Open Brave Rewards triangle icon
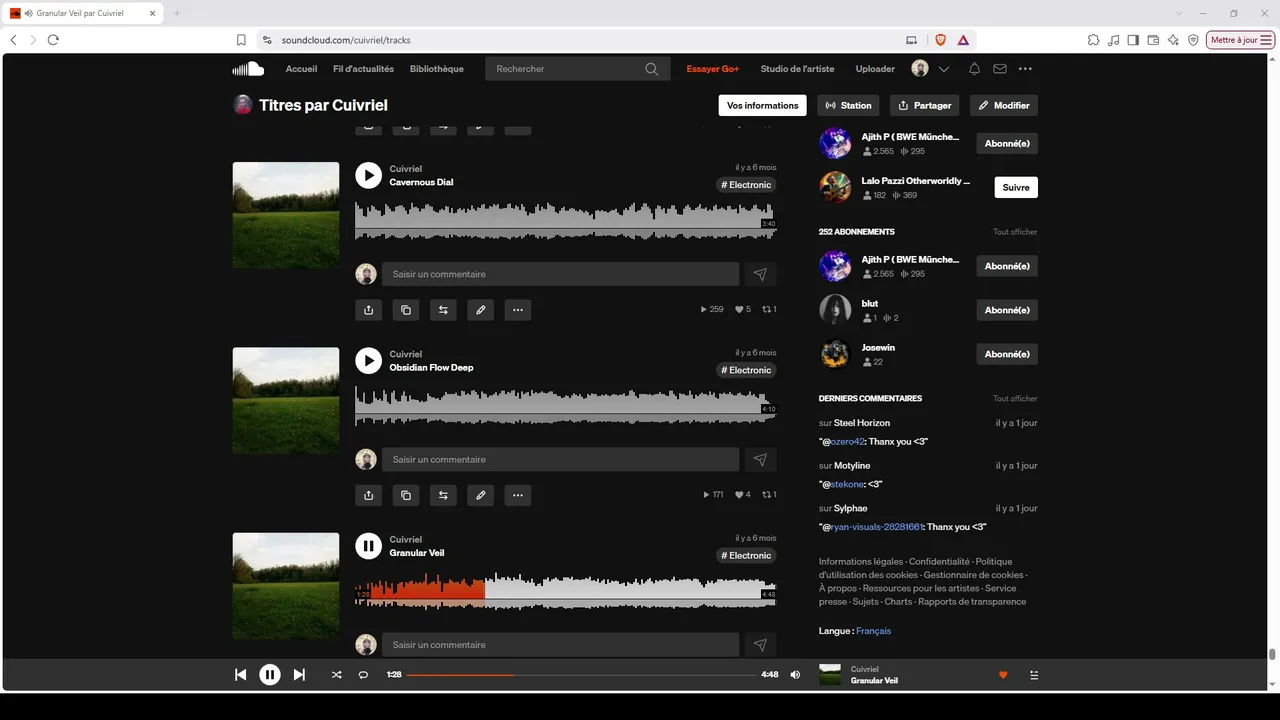 [x=963, y=40]
